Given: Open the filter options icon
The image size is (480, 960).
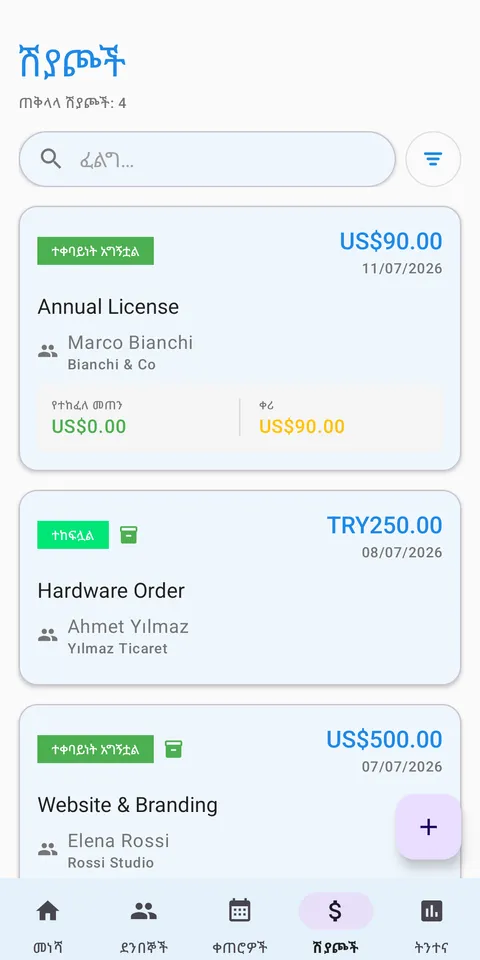Looking at the screenshot, I should point(433,159).
